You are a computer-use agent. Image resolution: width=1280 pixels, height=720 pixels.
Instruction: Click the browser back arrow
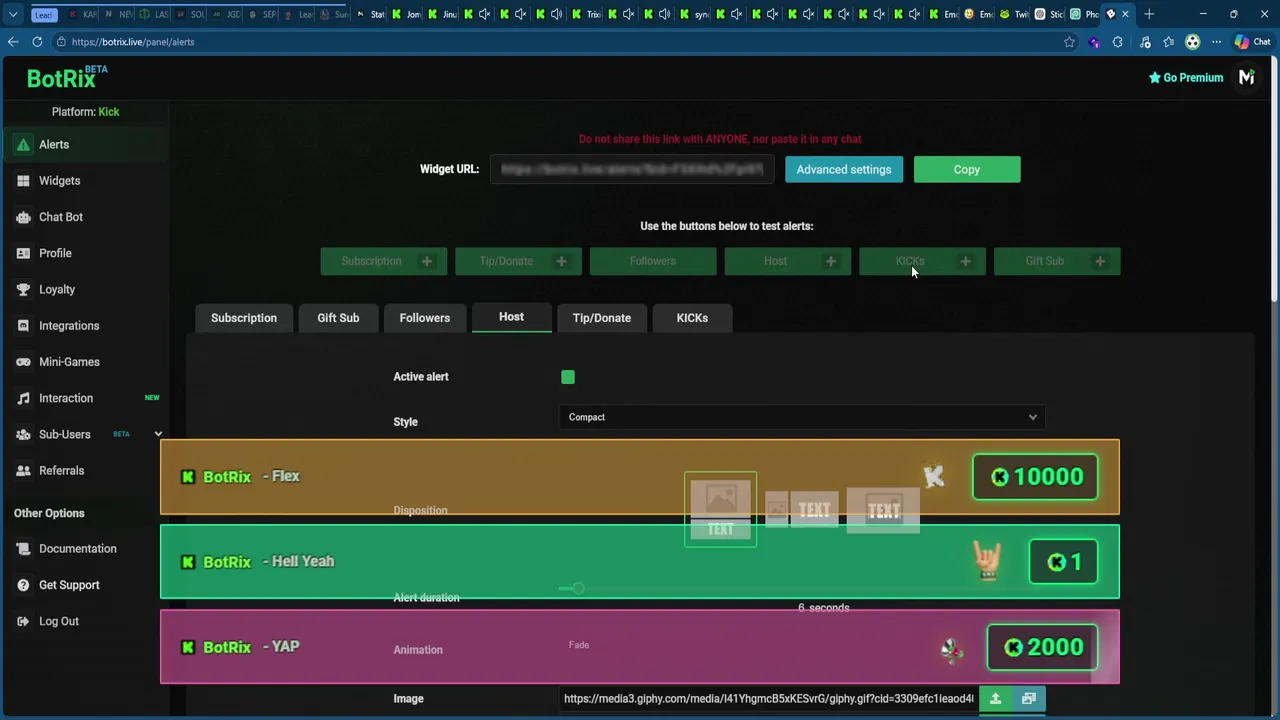(x=12, y=42)
